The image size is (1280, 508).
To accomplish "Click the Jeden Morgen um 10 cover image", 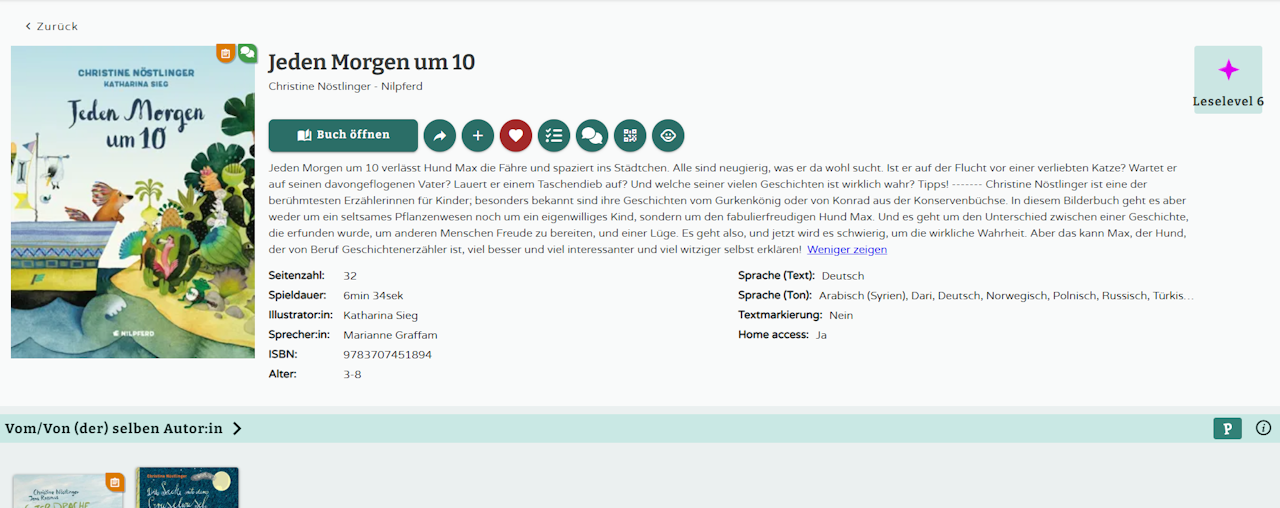I will click(133, 202).
